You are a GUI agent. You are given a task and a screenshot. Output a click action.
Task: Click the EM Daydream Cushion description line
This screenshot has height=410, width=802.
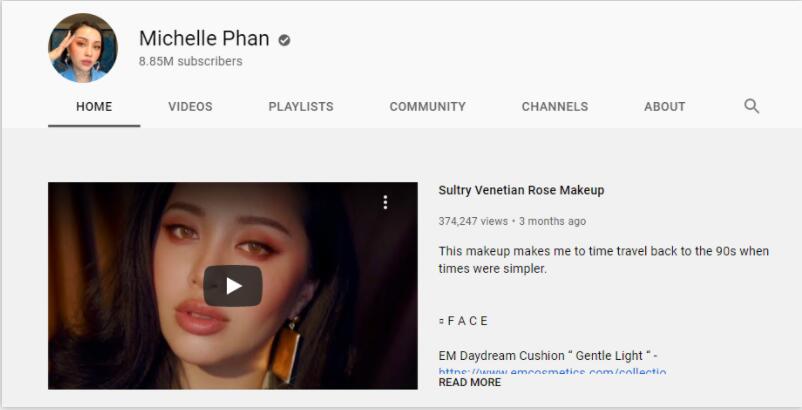[548, 355]
